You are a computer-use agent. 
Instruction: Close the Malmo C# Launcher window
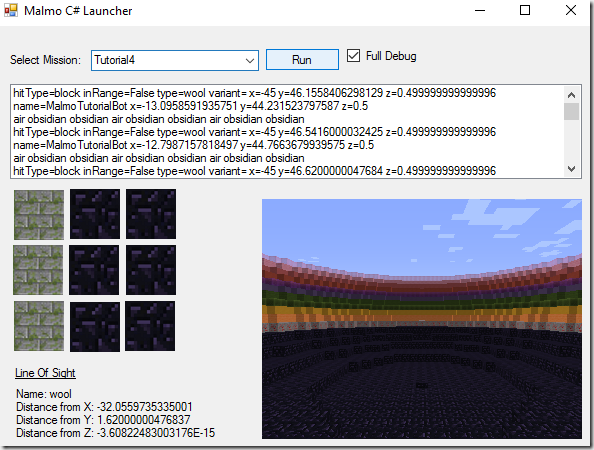click(571, 10)
